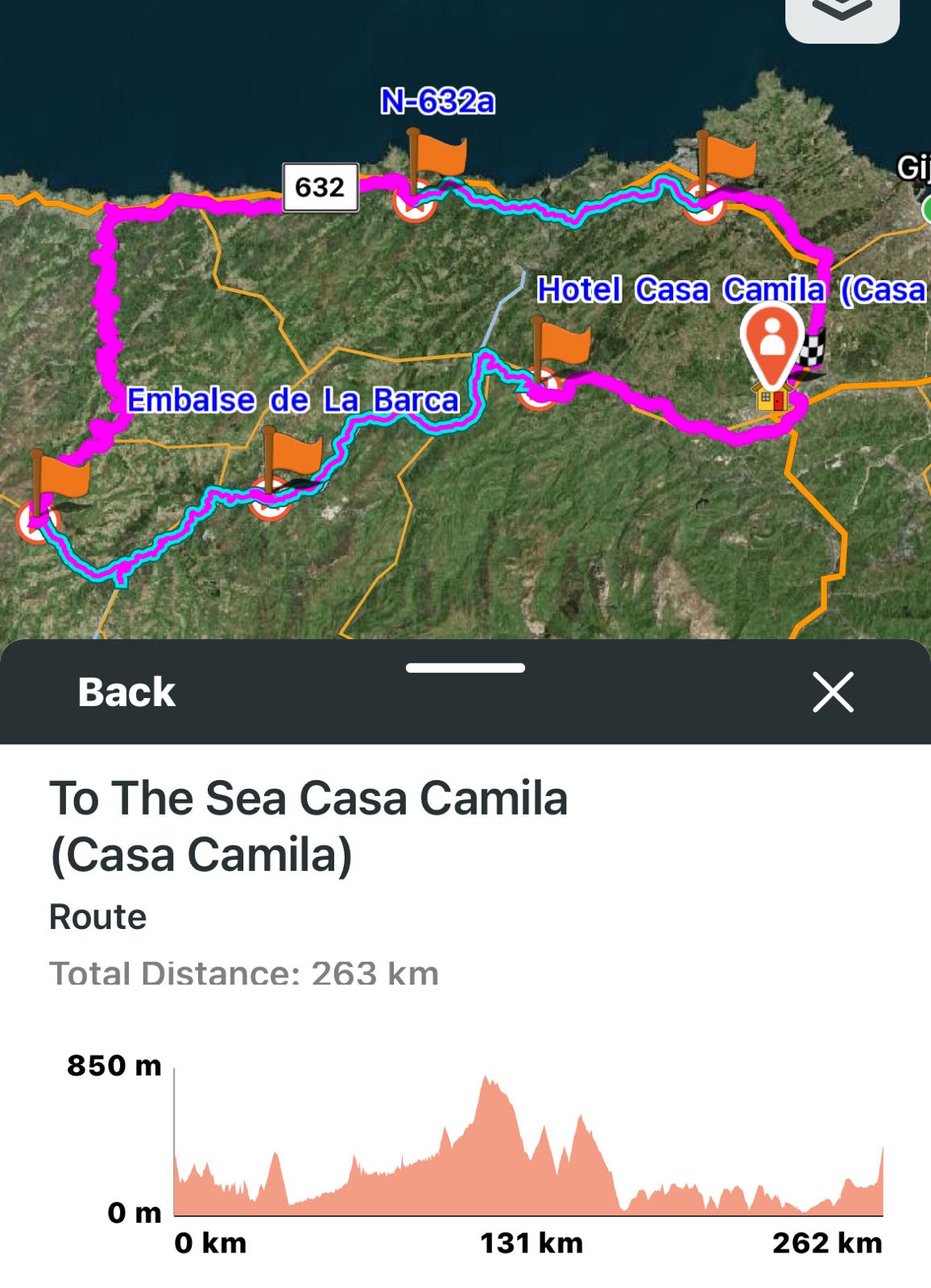Tap the small house icon on map
931x1288 pixels.
click(x=772, y=397)
